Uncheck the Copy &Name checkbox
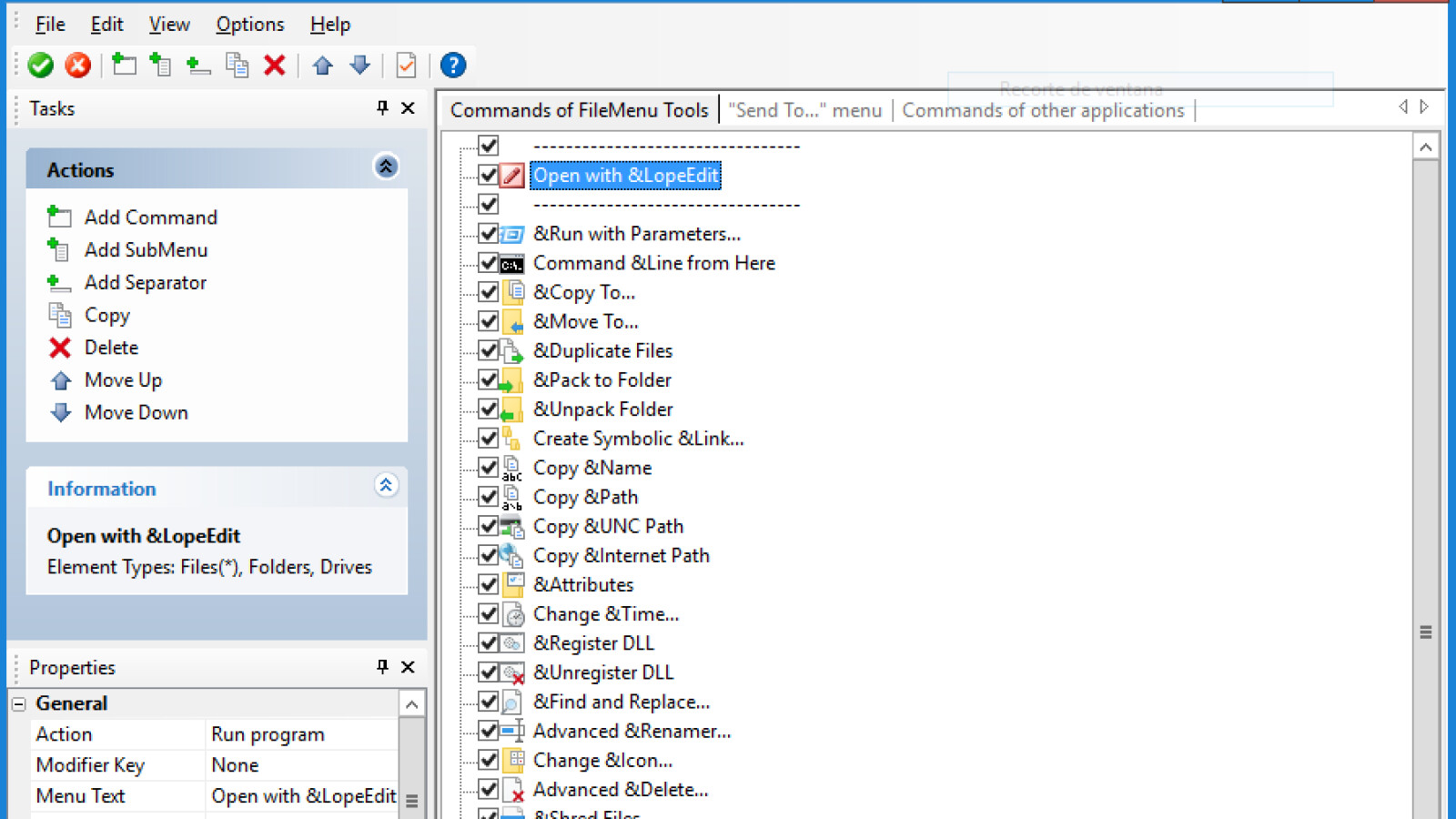The image size is (1456, 819). pyautogui.click(x=489, y=468)
